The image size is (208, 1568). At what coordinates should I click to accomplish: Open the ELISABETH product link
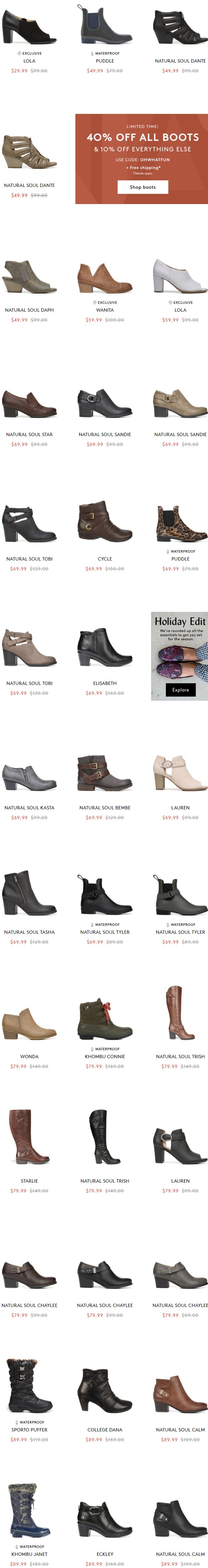pos(105,683)
